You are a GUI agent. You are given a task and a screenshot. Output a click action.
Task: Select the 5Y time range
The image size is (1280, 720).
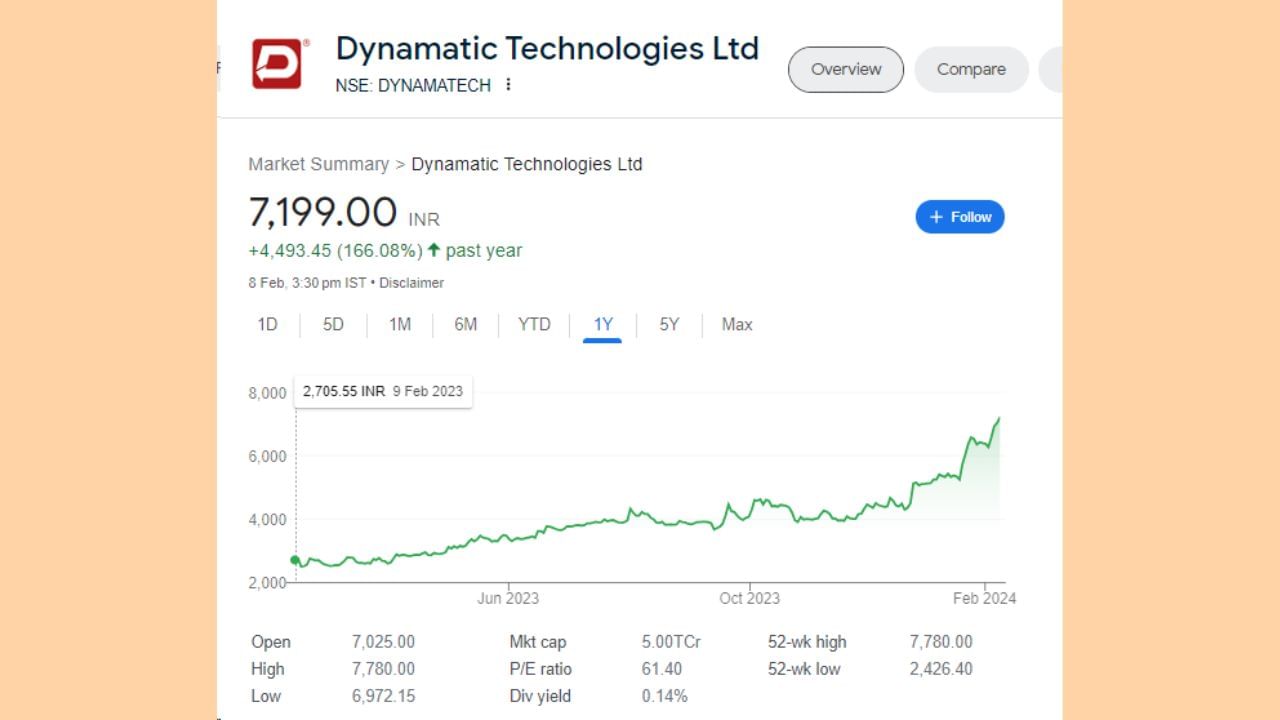coord(669,324)
